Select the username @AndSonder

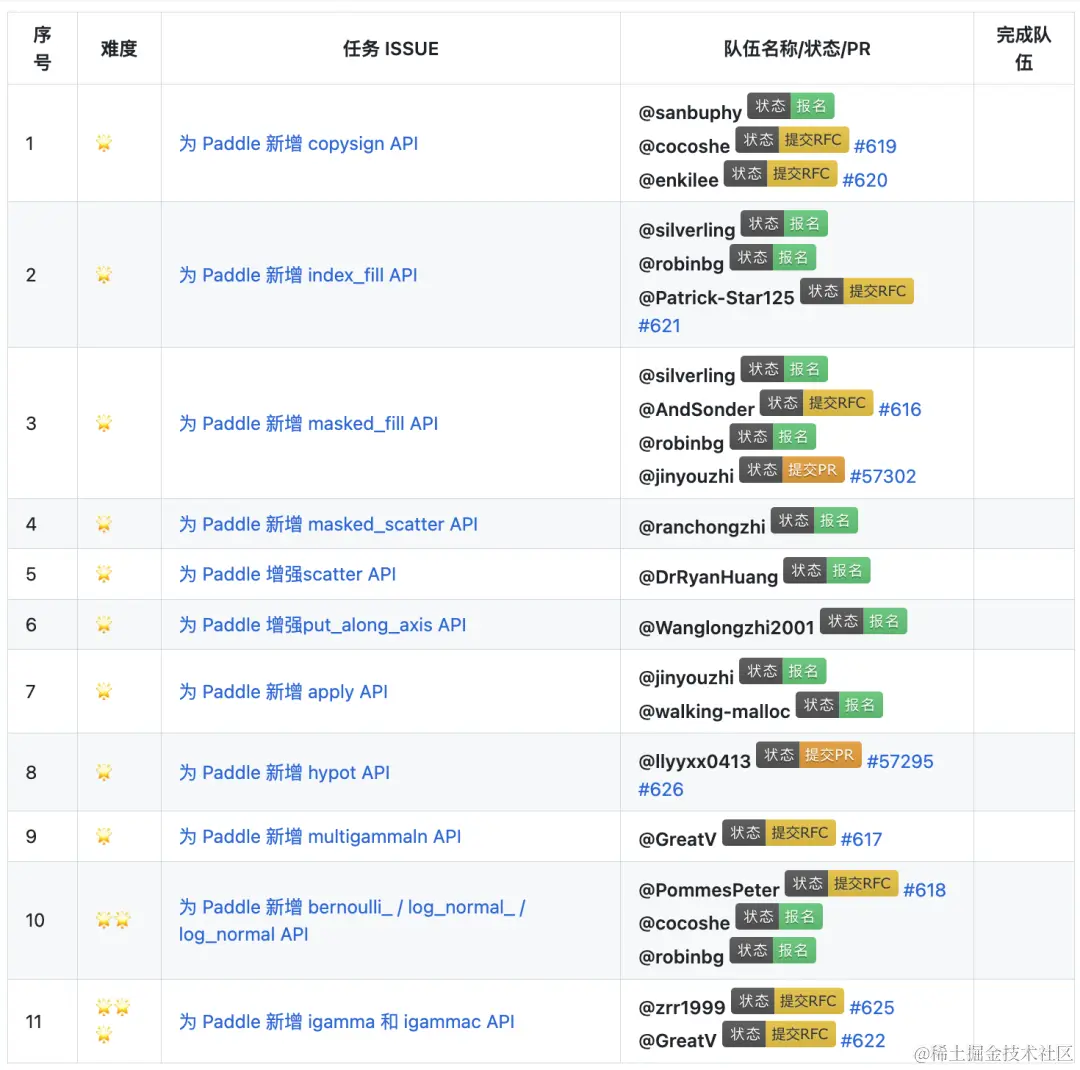point(696,409)
